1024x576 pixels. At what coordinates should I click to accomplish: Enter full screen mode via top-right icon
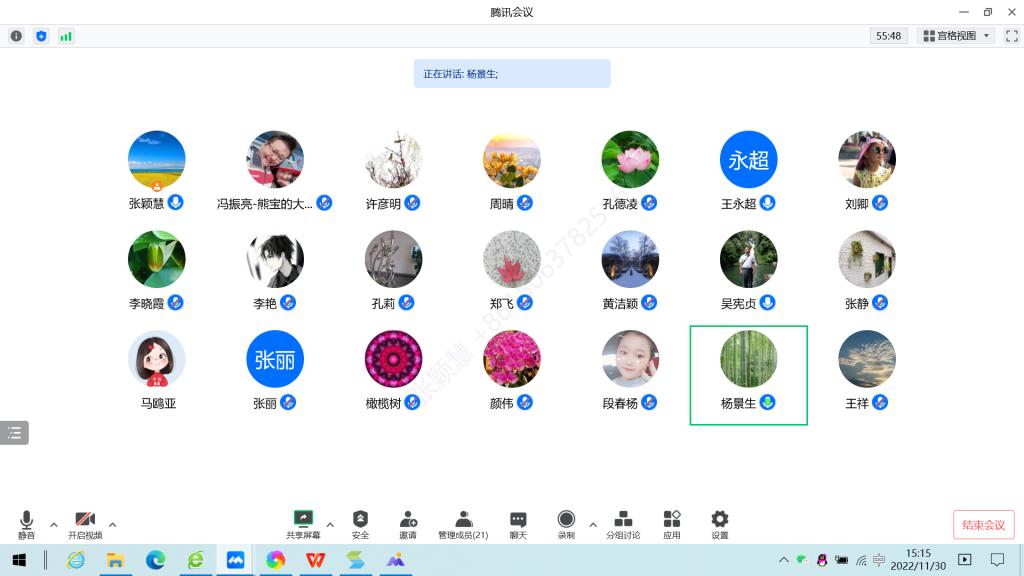[1011, 36]
